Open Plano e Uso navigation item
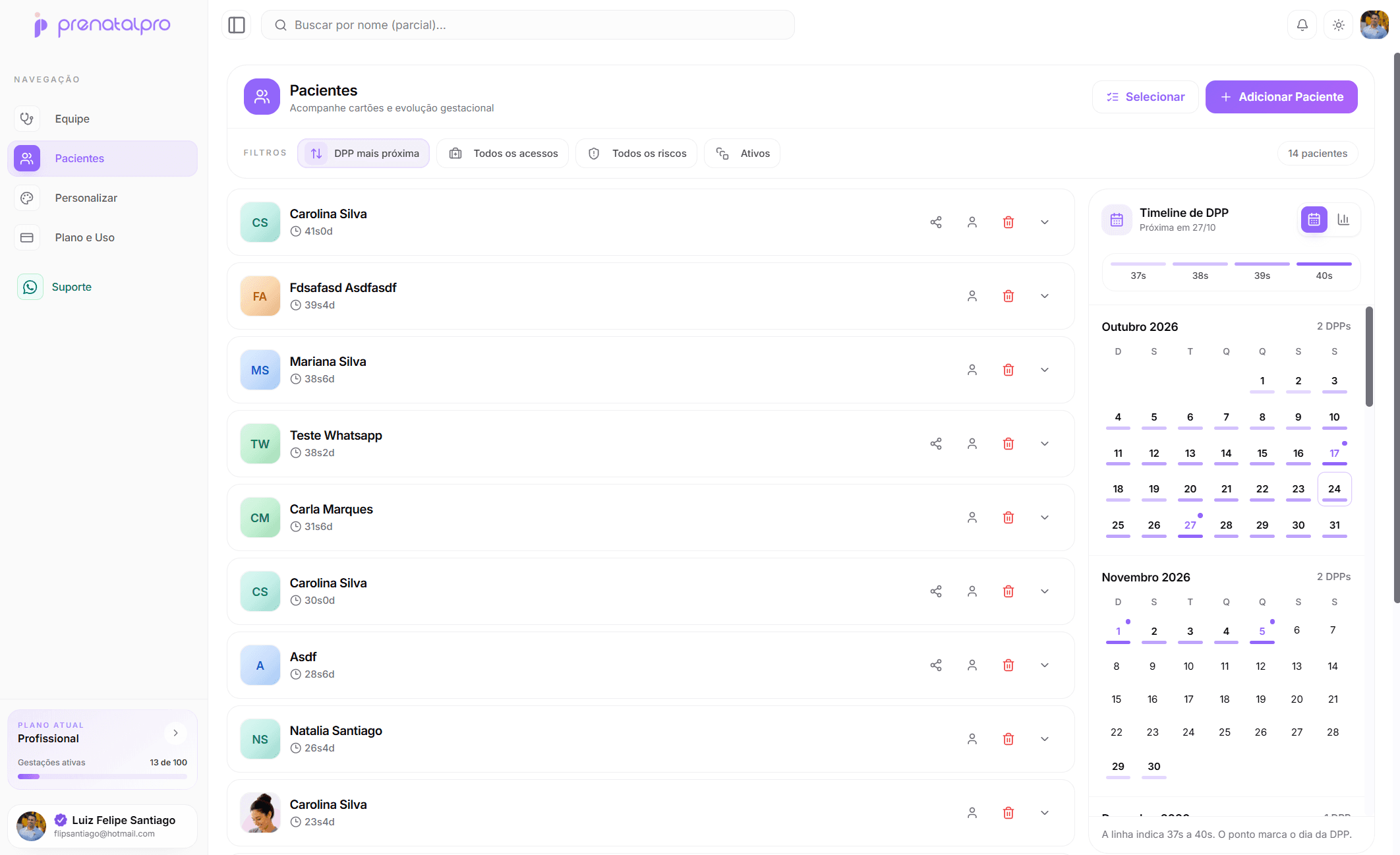 [102, 237]
